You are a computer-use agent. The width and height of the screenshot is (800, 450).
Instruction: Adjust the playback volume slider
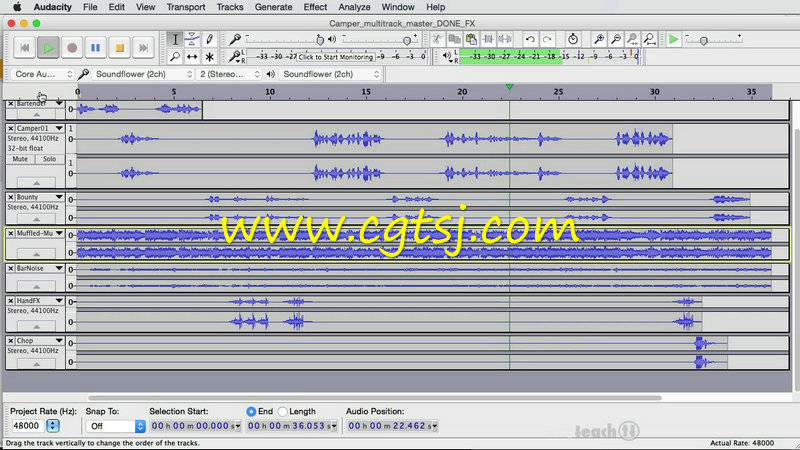pos(407,40)
